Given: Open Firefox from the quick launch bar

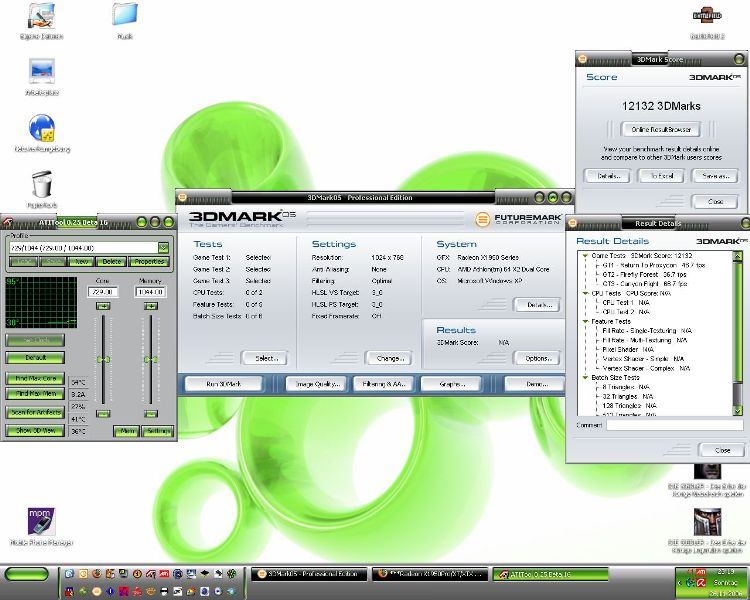Looking at the screenshot, I should 97,573.
